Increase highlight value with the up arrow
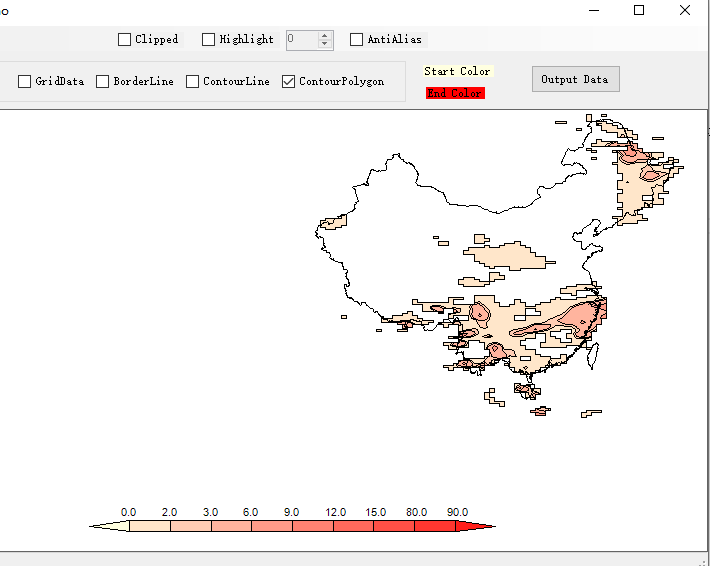The image size is (710, 566). click(324, 36)
